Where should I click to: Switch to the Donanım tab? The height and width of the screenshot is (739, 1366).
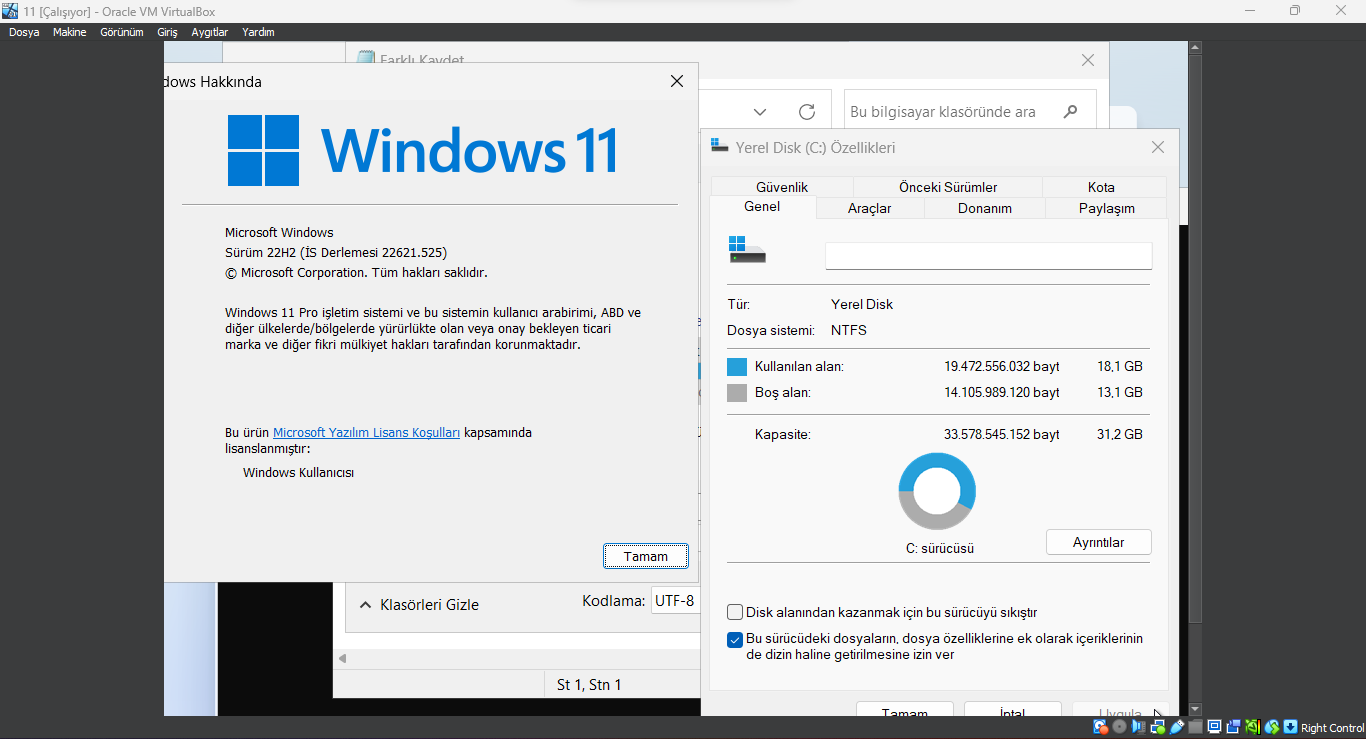[985, 208]
